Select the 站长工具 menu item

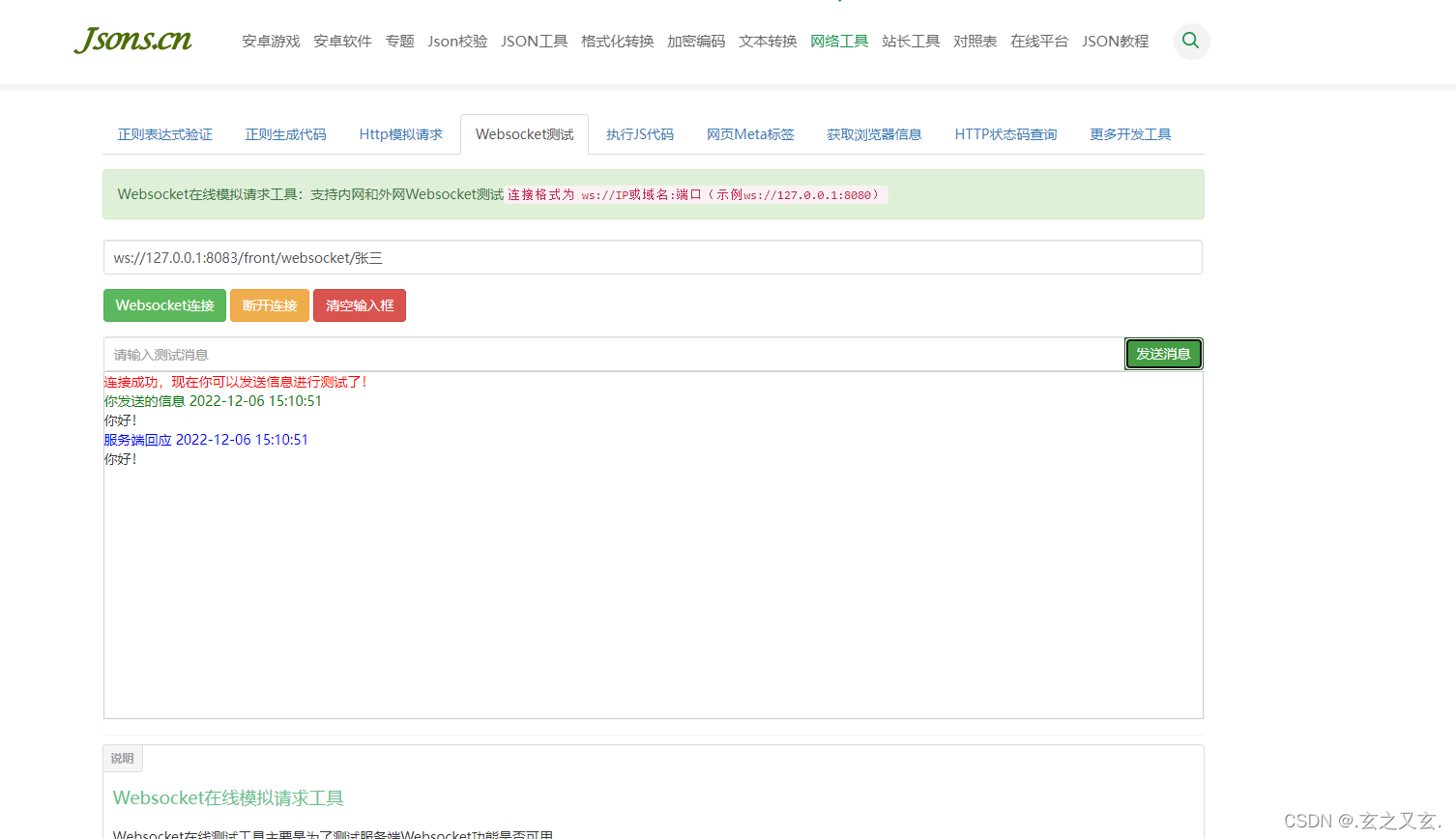point(910,41)
